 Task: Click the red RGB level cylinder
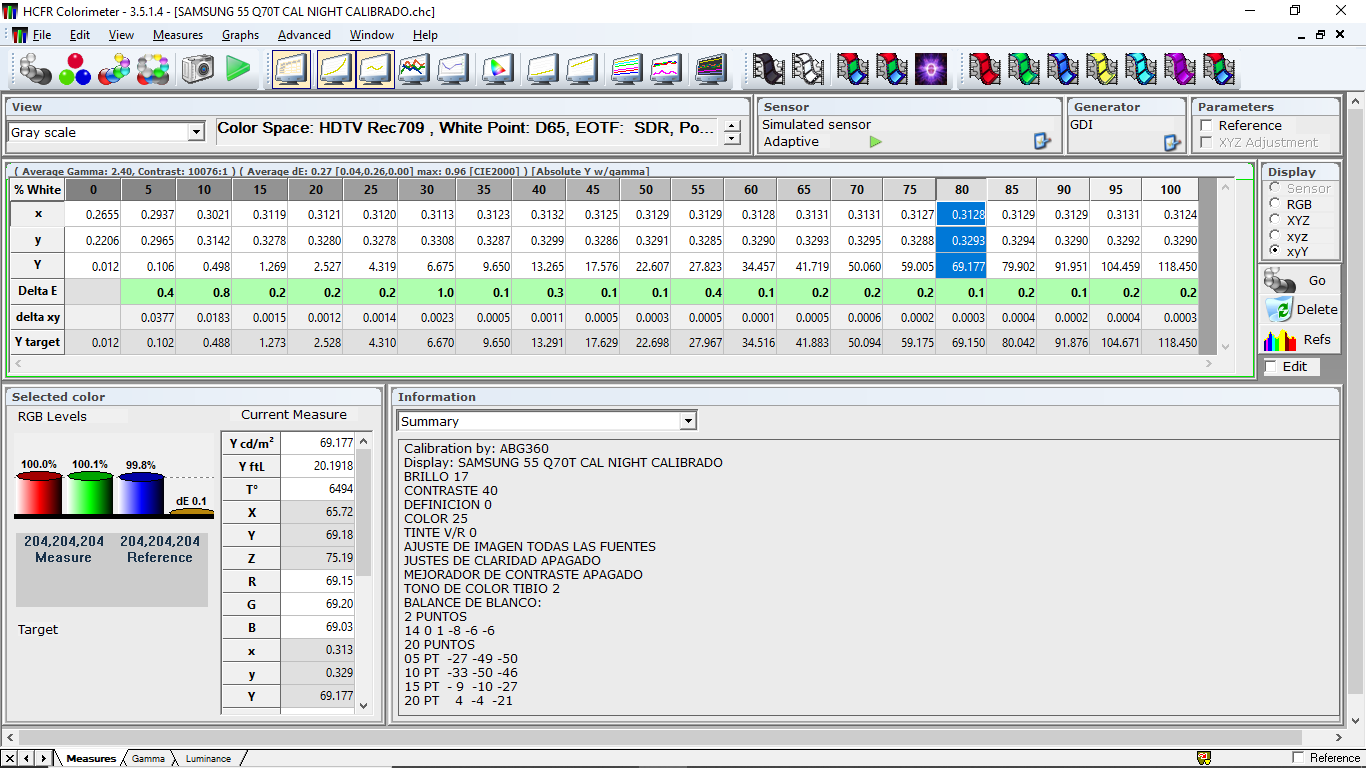(39, 494)
